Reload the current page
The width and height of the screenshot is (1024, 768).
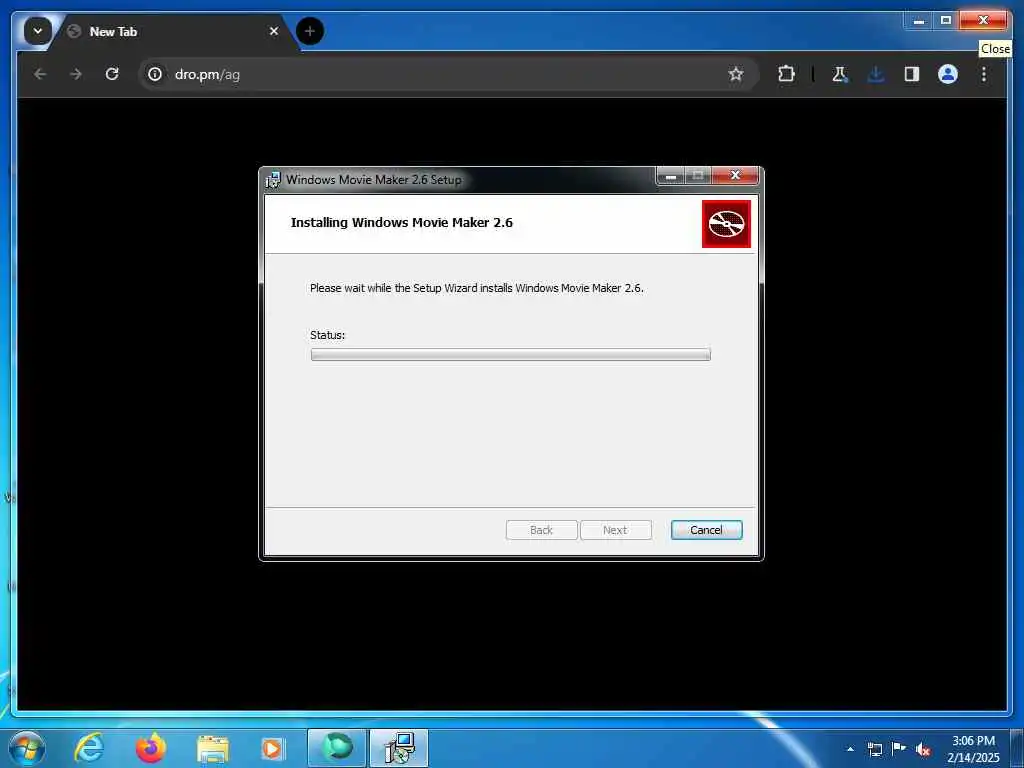click(112, 74)
